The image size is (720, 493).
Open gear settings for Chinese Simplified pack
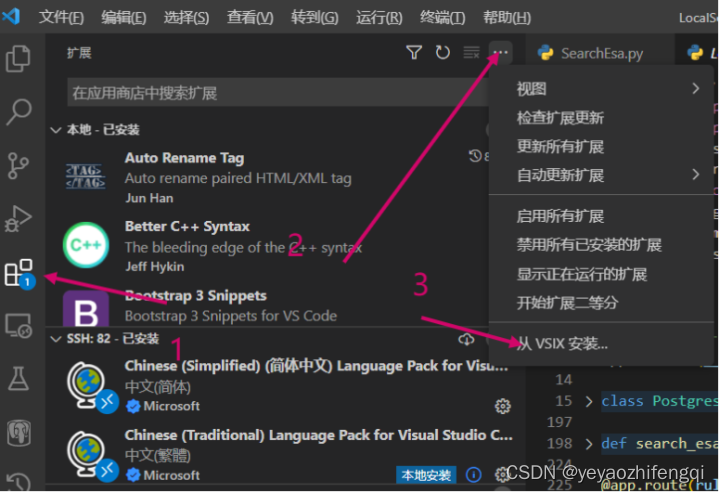[x=502, y=406]
